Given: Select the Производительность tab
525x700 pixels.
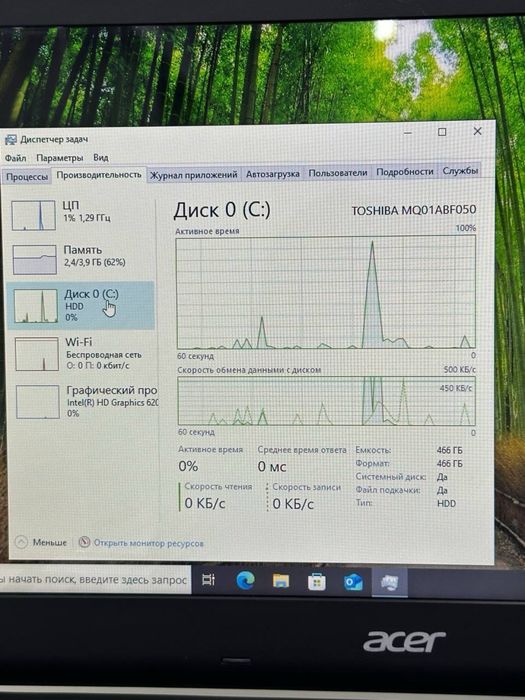Looking at the screenshot, I should point(99,175).
